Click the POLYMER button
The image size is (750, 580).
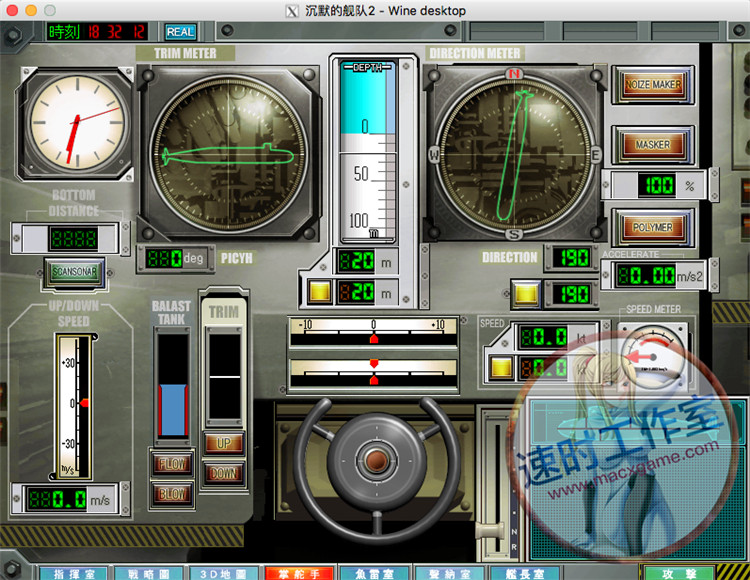pyautogui.click(x=653, y=227)
